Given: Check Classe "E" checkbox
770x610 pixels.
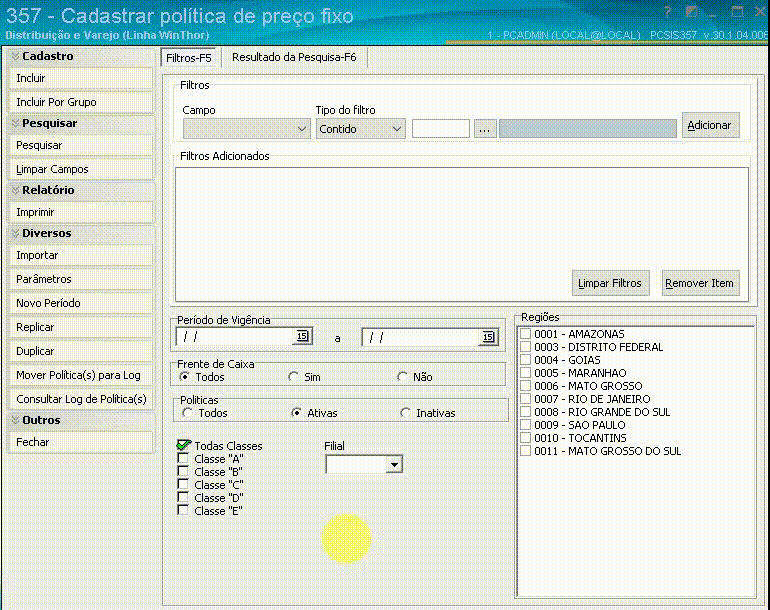Looking at the screenshot, I should pyautogui.click(x=183, y=510).
